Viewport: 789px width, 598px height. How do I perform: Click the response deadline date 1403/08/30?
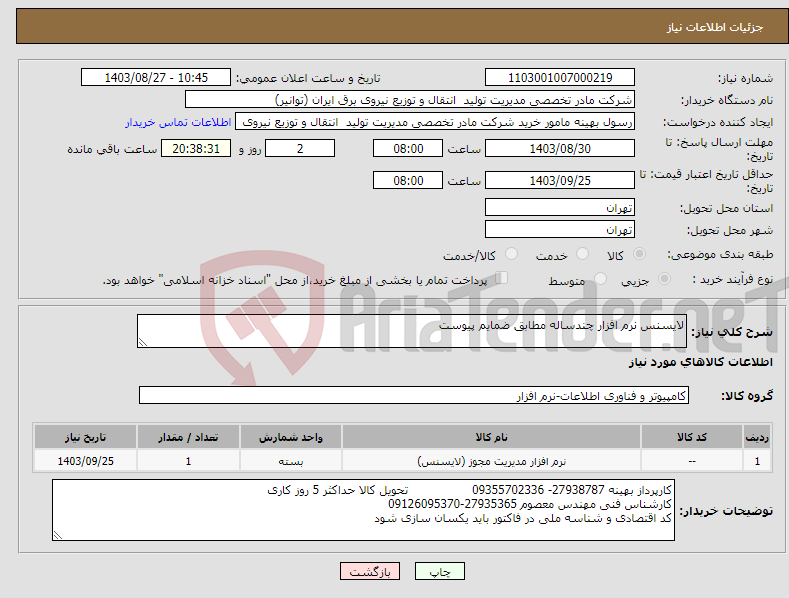[x=560, y=148]
